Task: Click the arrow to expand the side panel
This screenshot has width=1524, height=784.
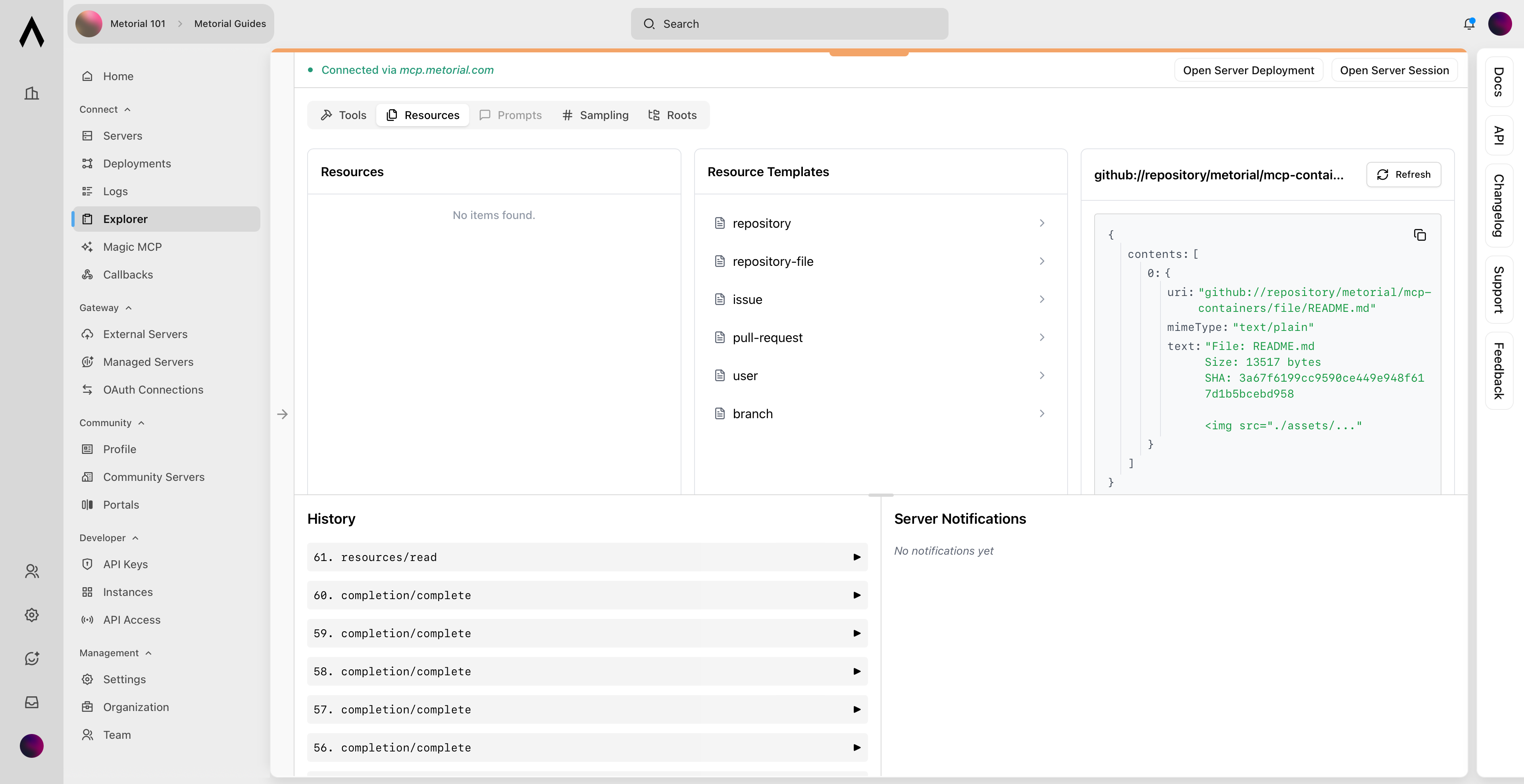Action: coord(282,414)
